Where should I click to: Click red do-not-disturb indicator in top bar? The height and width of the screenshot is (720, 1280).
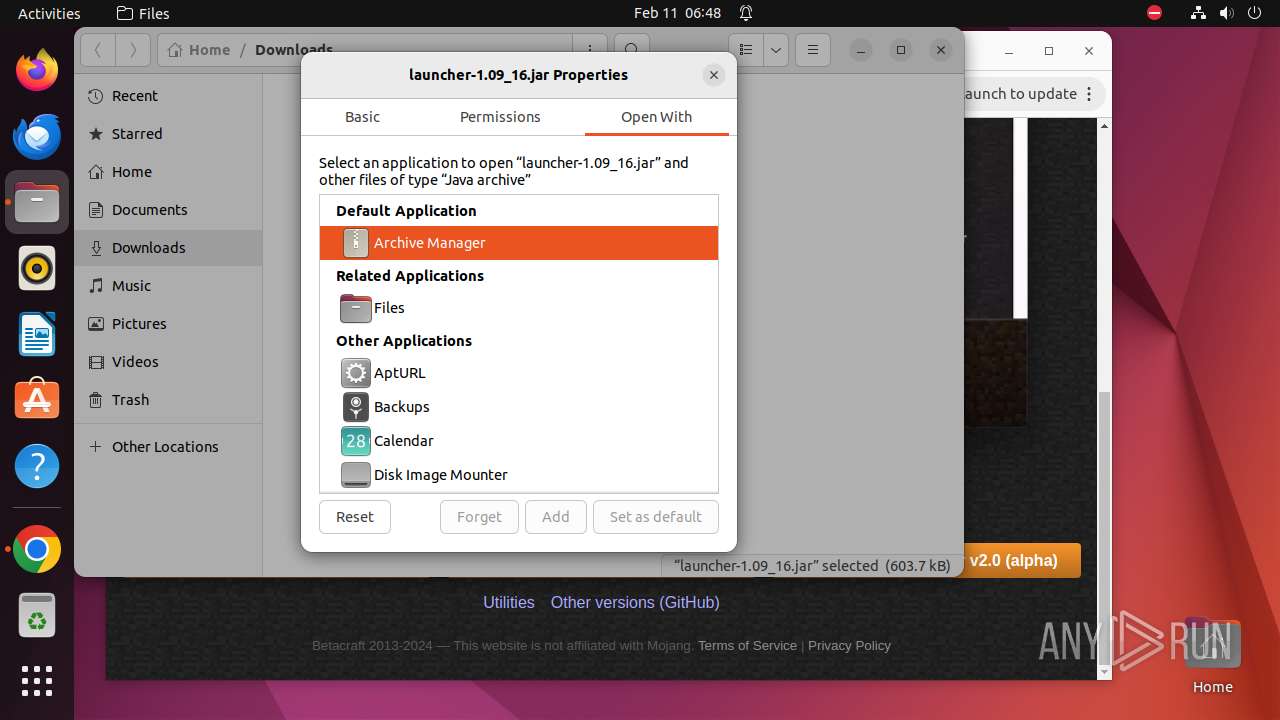1155,13
